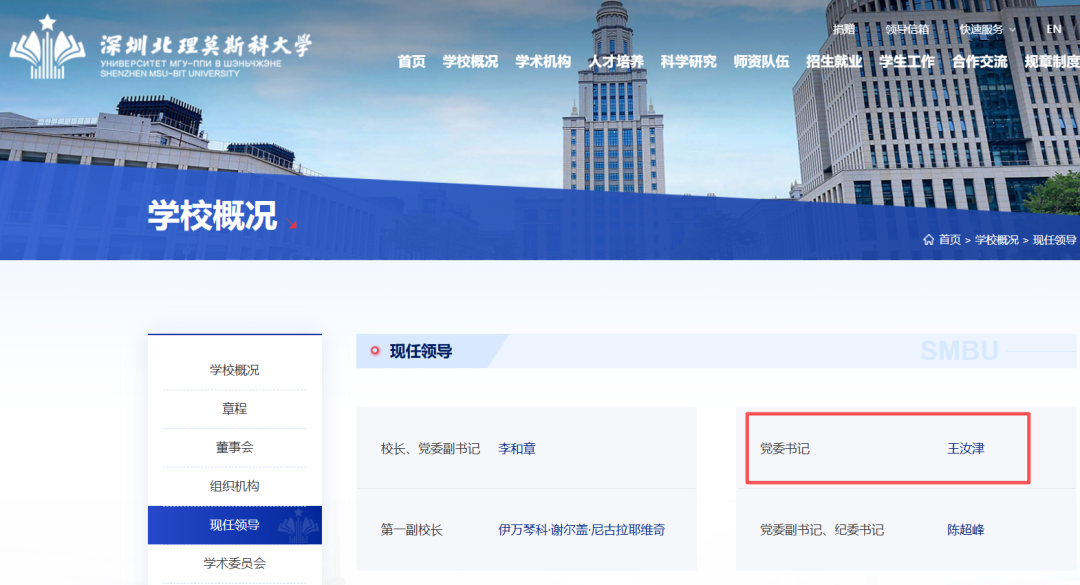Go to 首页 in main navigation
Image resolution: width=1080 pixels, height=585 pixels.
click(x=411, y=61)
